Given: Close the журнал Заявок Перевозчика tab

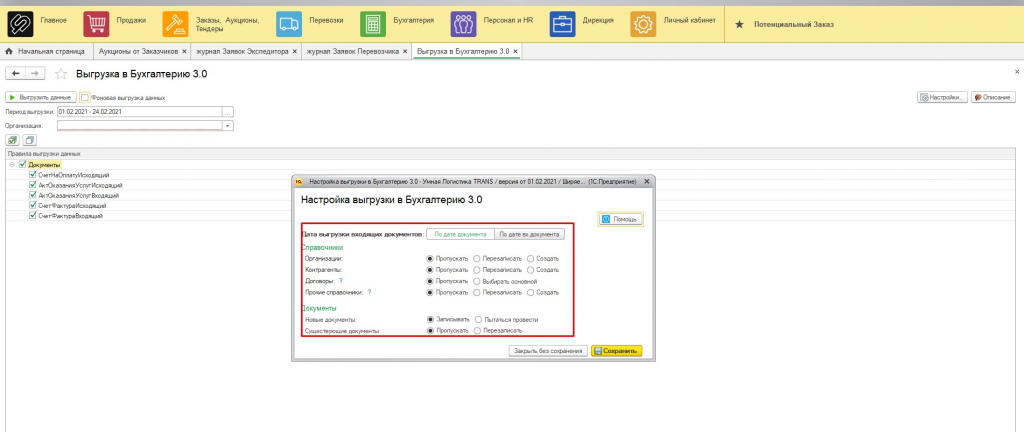Looking at the screenshot, I should [x=405, y=51].
